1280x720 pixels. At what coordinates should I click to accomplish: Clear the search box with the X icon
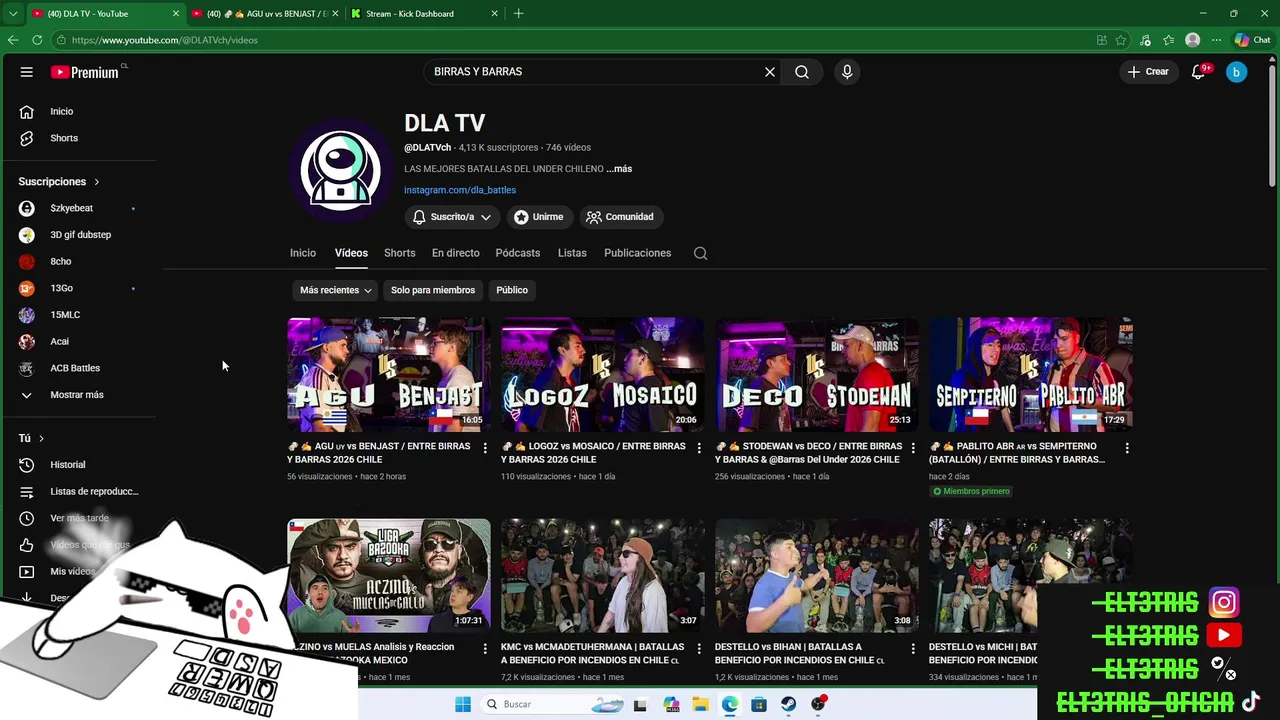coord(770,72)
